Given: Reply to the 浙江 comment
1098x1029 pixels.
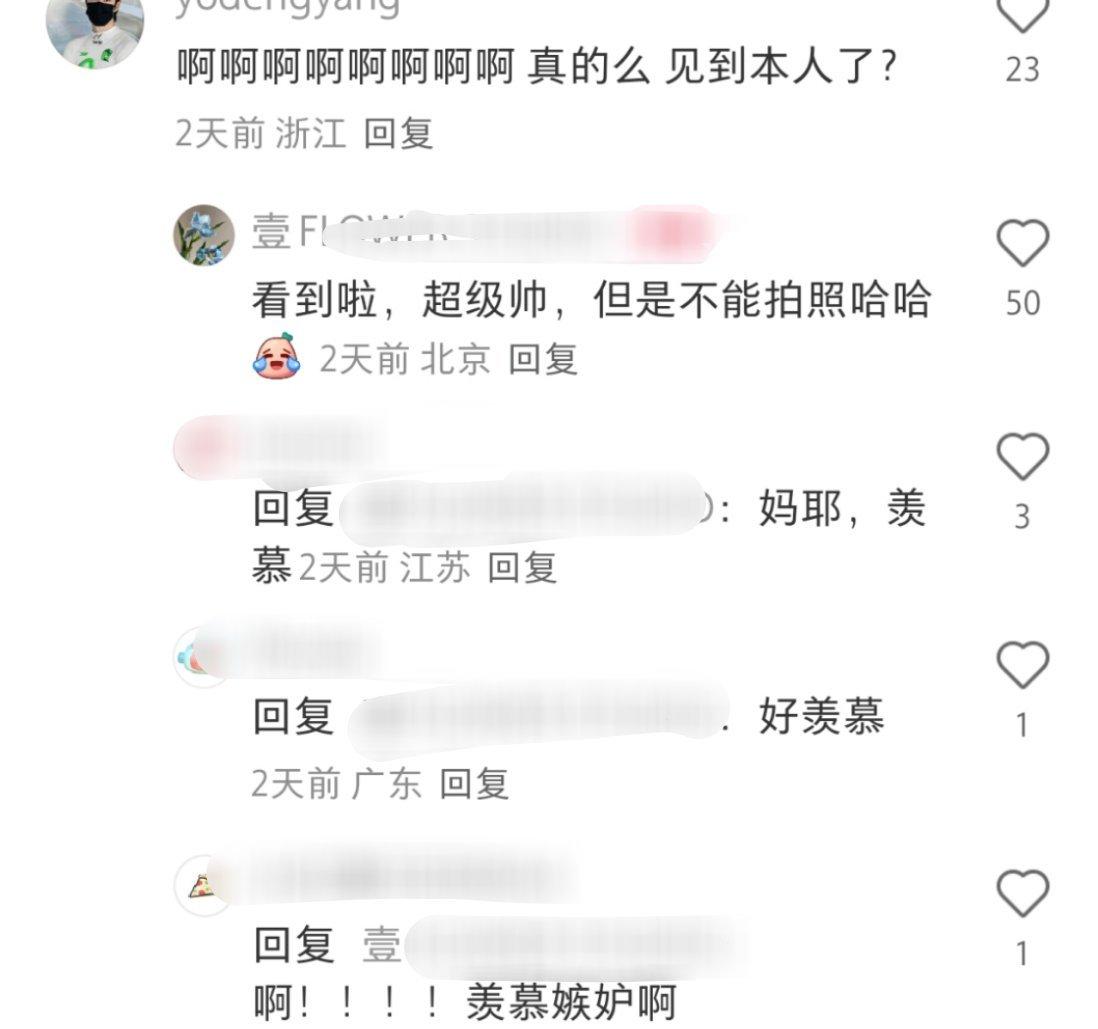Looking at the screenshot, I should coord(398,133).
